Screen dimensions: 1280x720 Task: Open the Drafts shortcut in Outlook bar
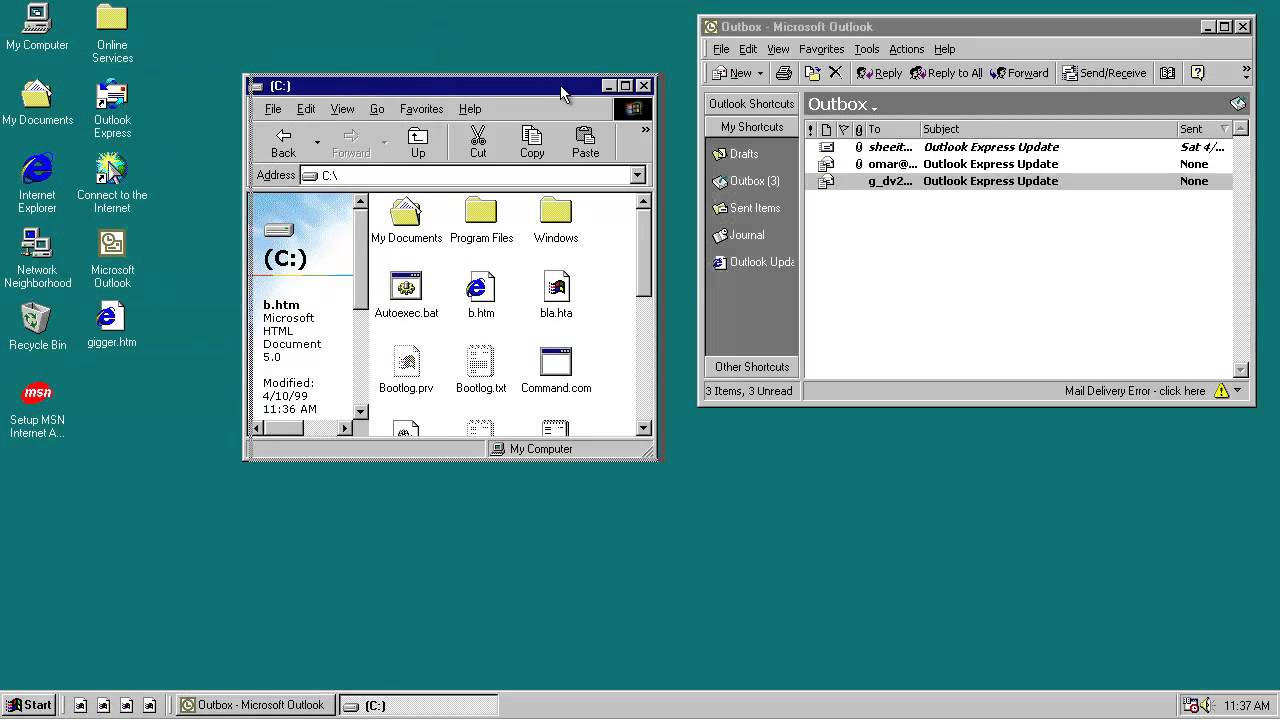click(736, 154)
